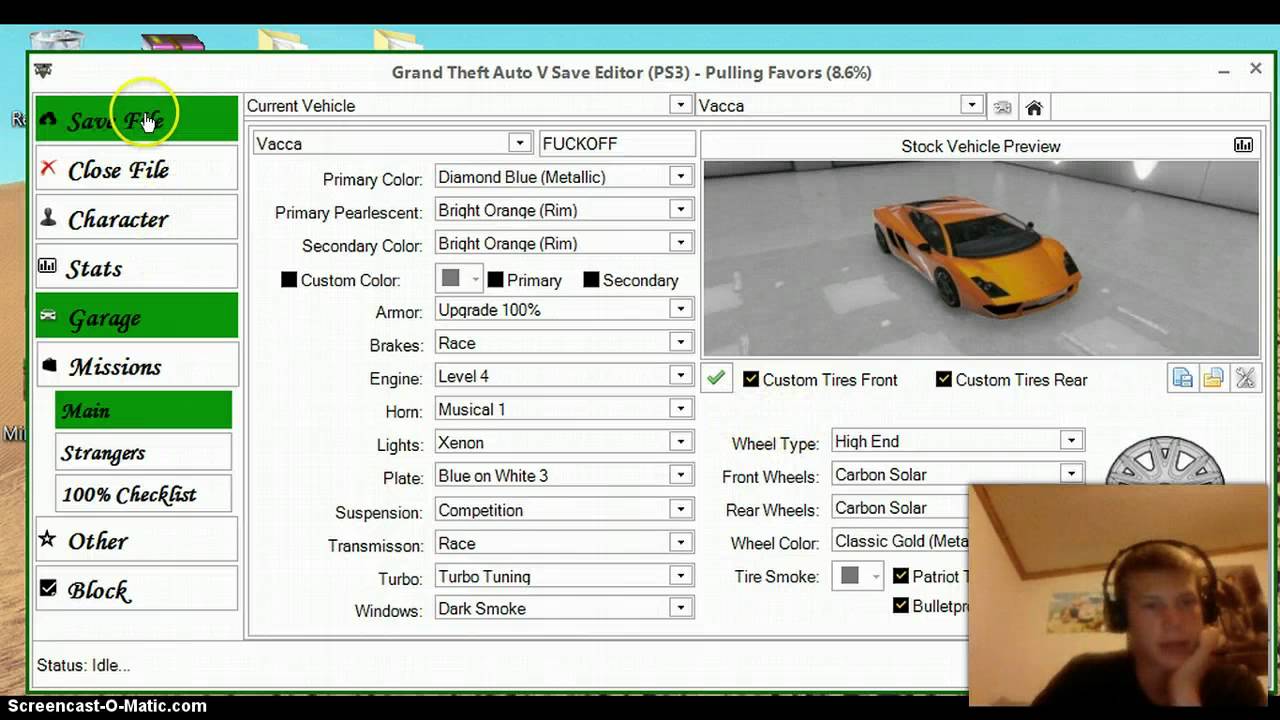The height and width of the screenshot is (720, 1280).
Task: Open the Front Wheels dropdown
Action: point(1071,474)
